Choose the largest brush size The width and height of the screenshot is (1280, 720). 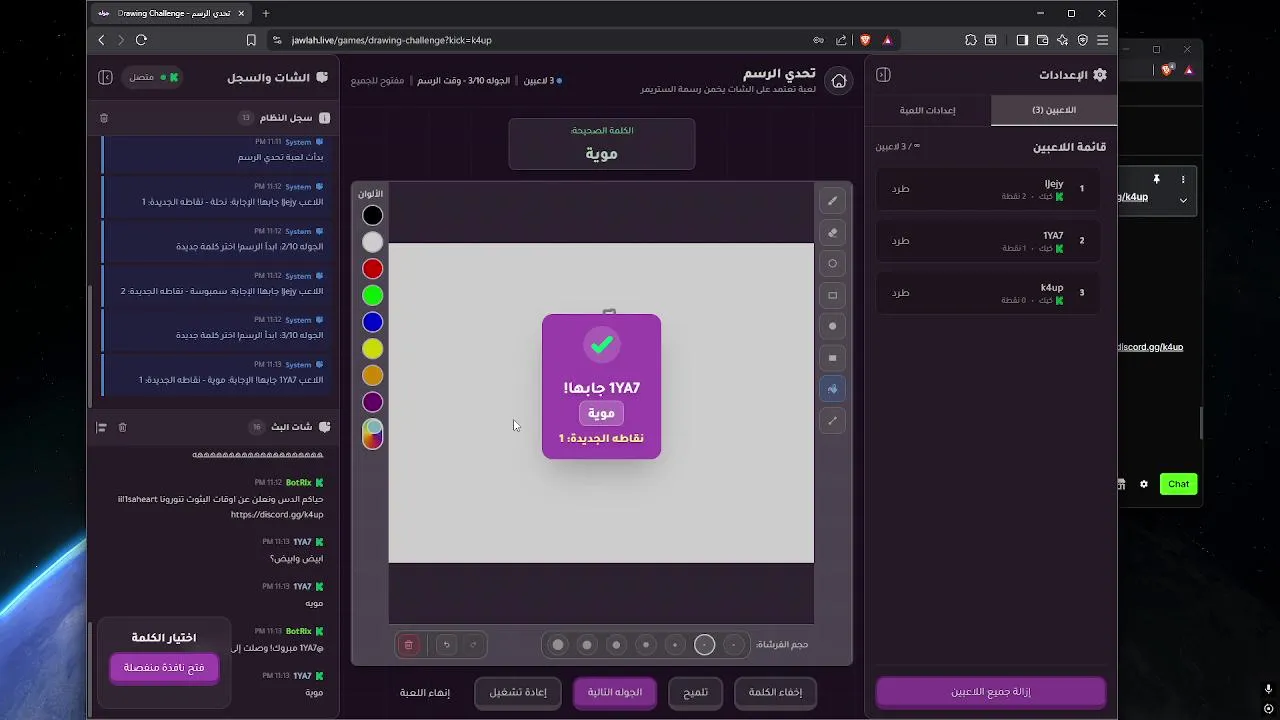558,645
